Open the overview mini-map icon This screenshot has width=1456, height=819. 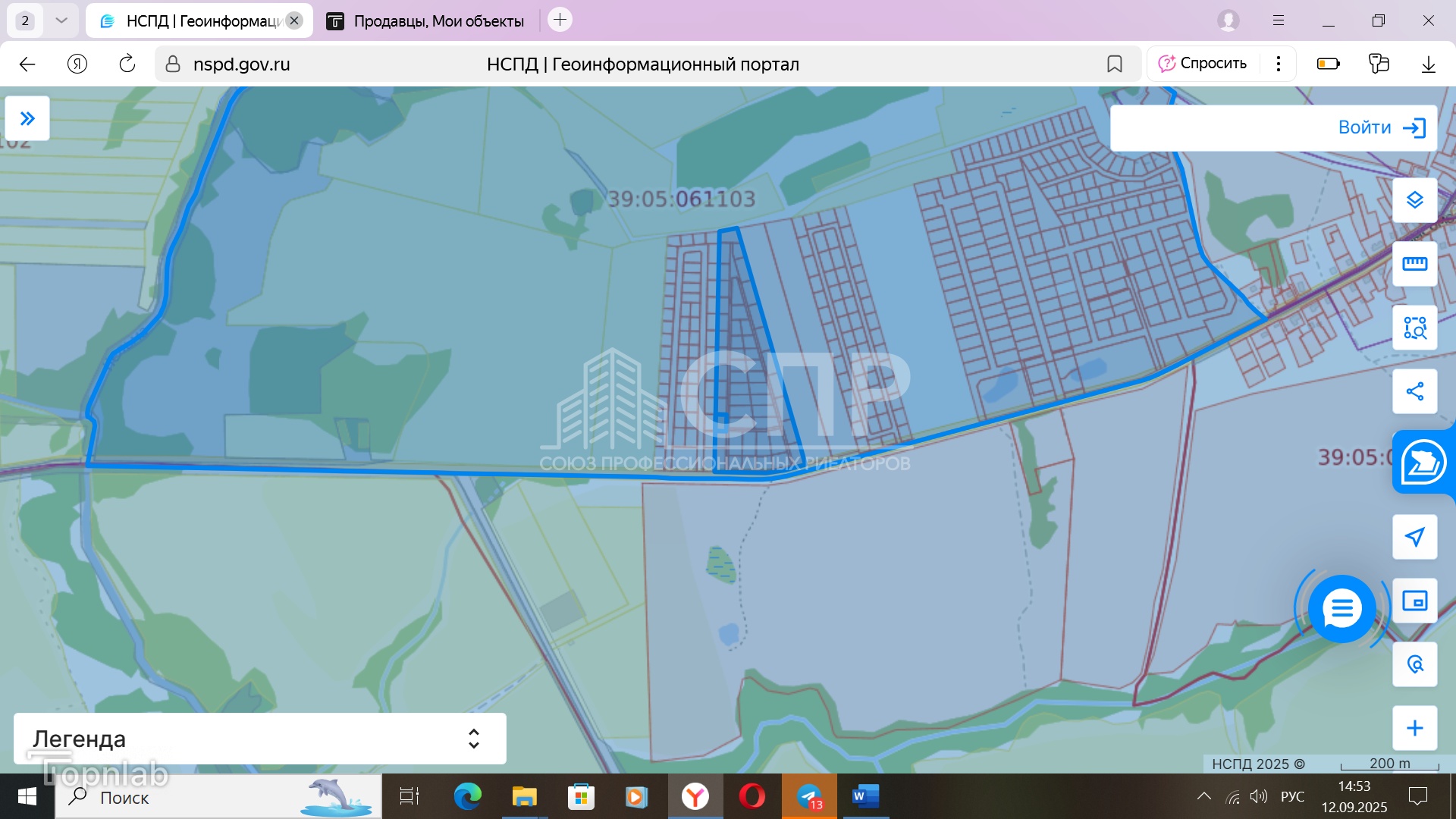click(1414, 601)
